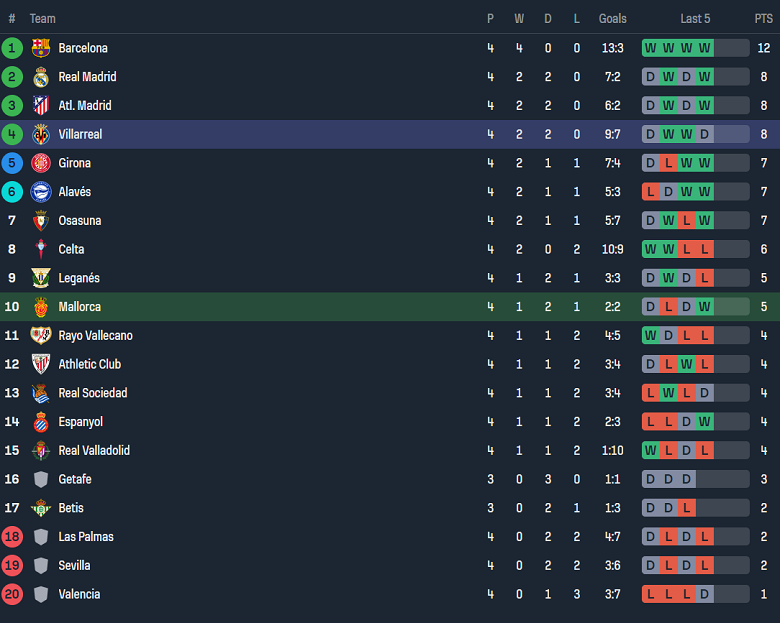Click the Last 5 column header
The image size is (780, 623).
[x=695, y=19]
